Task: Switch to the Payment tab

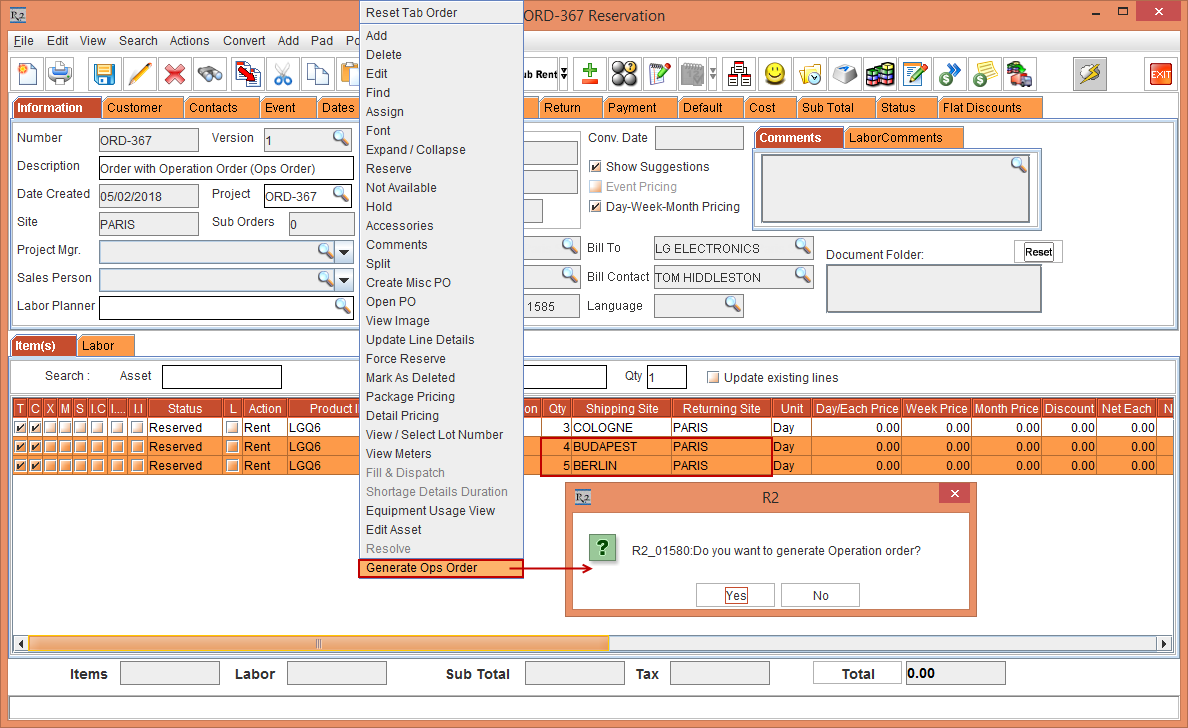Action: point(631,108)
